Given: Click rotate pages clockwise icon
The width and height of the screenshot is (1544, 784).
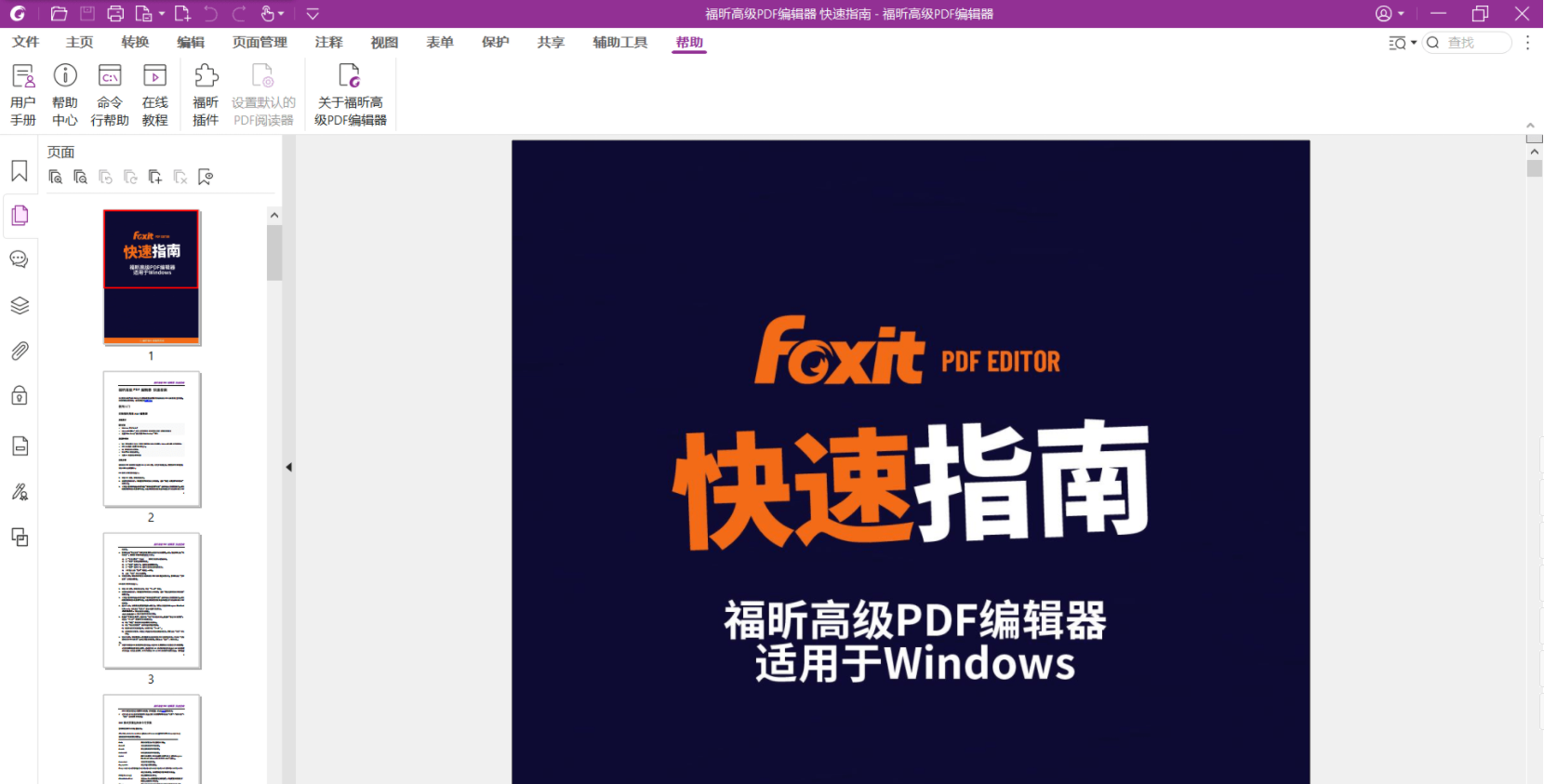Looking at the screenshot, I should tap(130, 177).
